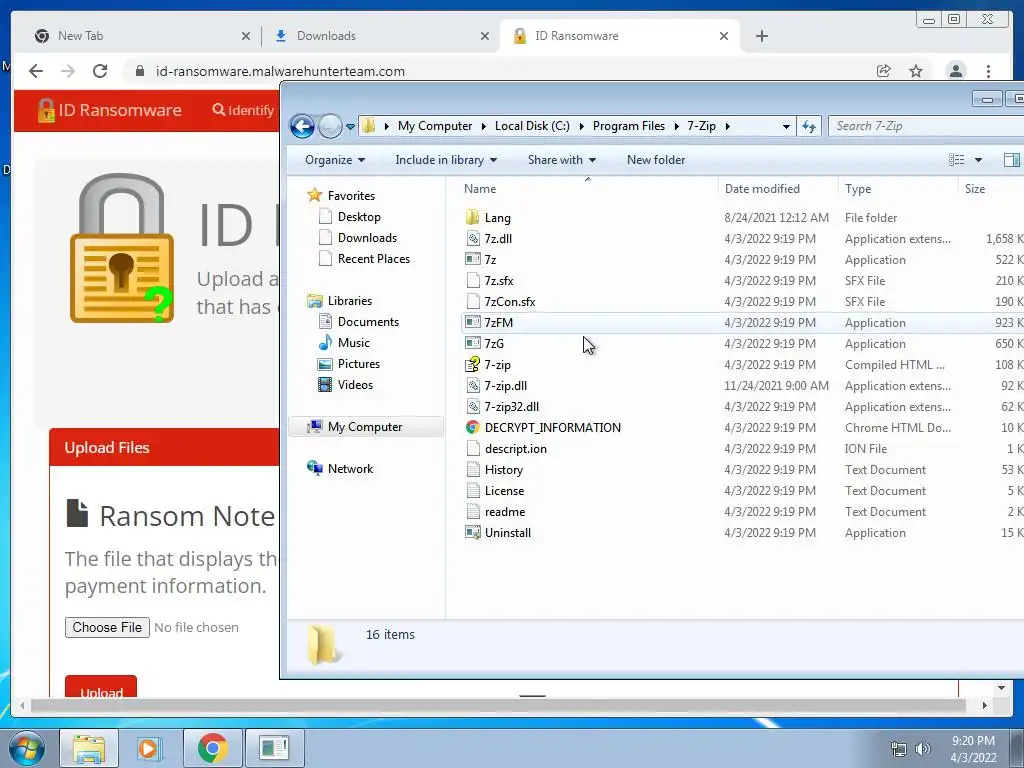This screenshot has width=1024, height=768.
Task: Click the red Upload button
Action: tap(101, 687)
